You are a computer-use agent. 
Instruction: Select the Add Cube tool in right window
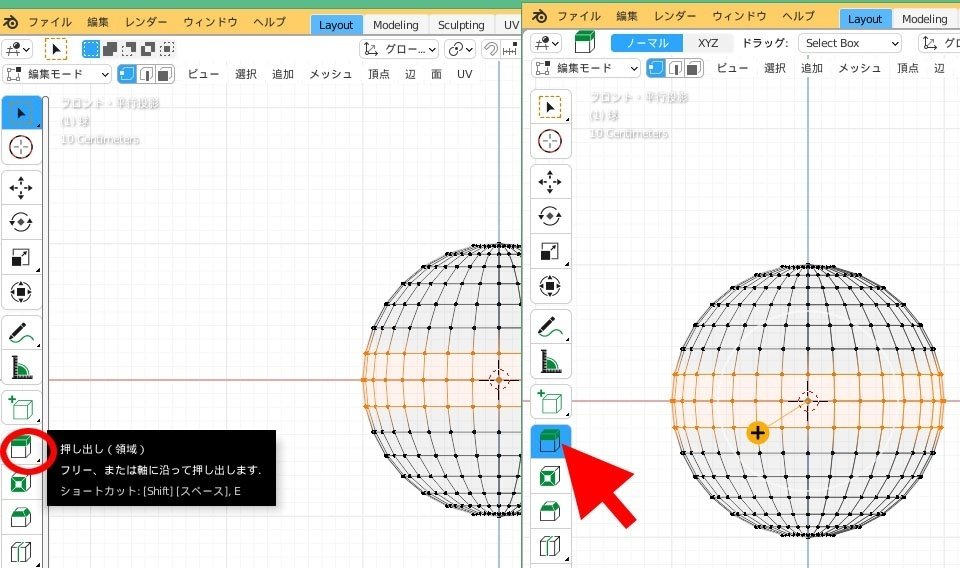(550, 402)
